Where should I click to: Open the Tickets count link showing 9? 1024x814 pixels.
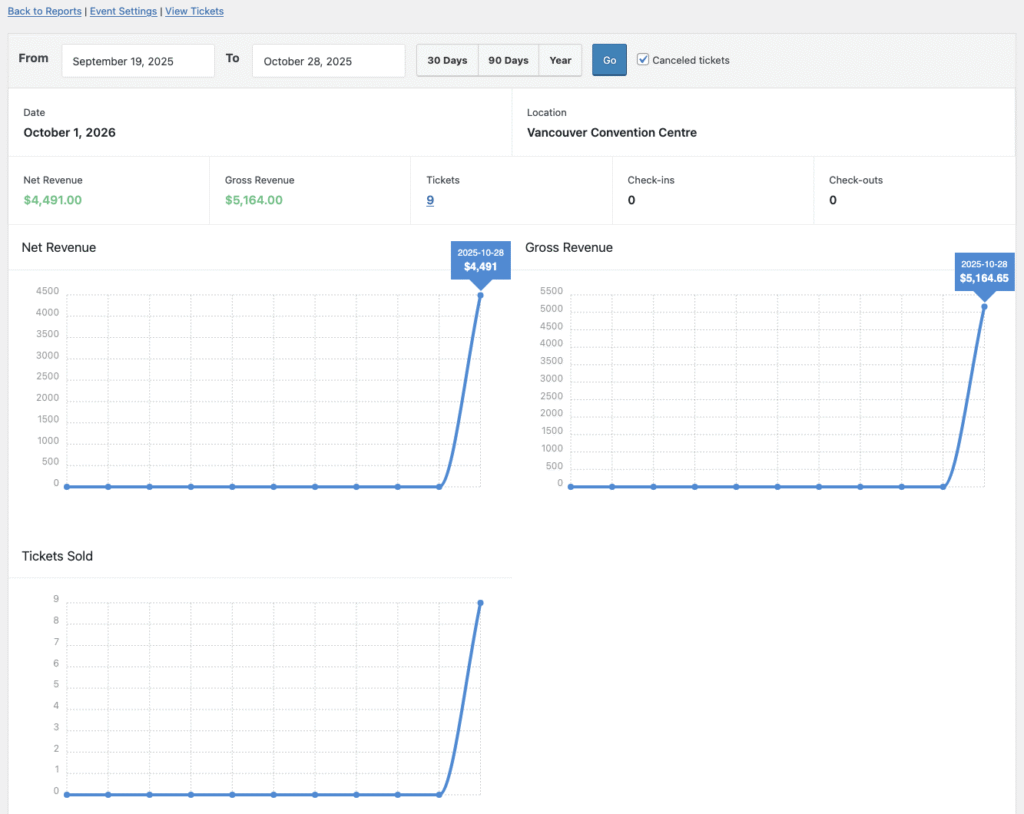click(x=430, y=200)
